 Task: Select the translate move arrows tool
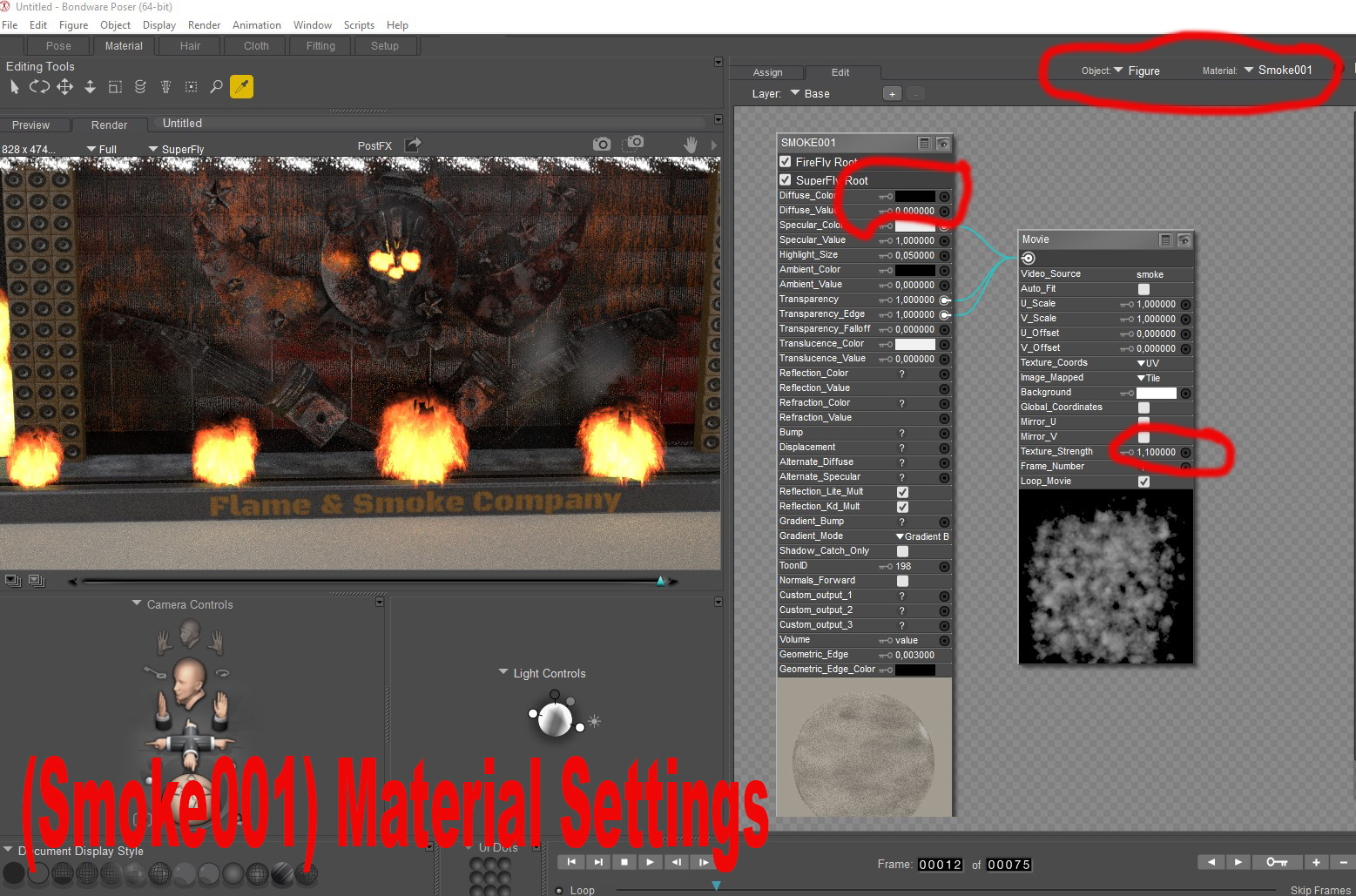[x=64, y=86]
